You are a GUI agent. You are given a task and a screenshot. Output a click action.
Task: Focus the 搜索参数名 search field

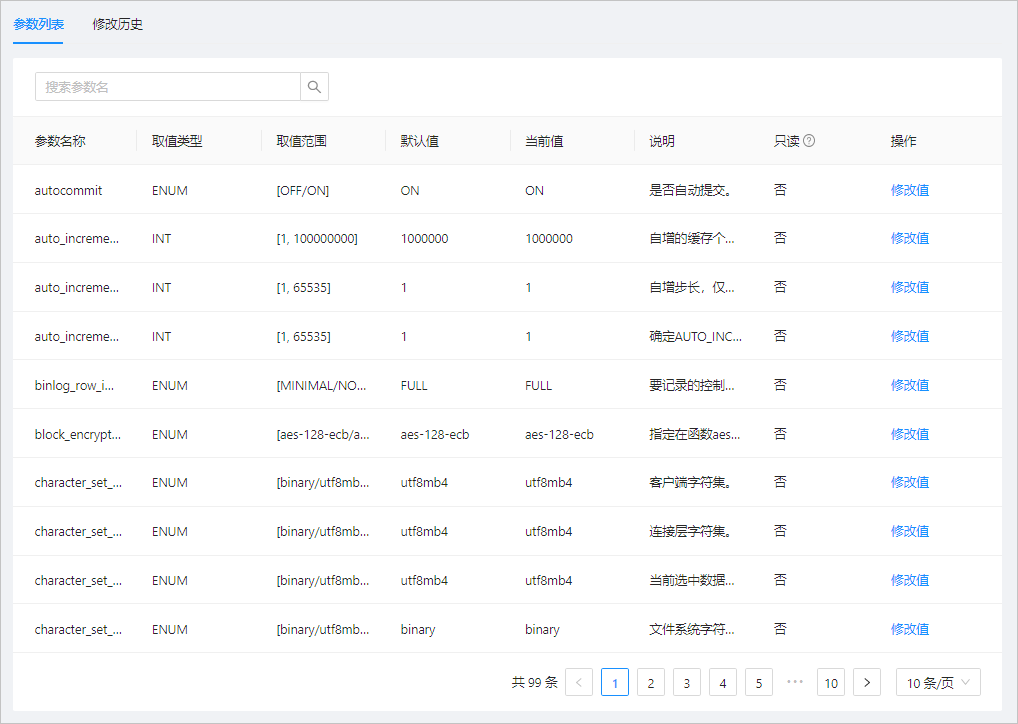click(x=168, y=86)
